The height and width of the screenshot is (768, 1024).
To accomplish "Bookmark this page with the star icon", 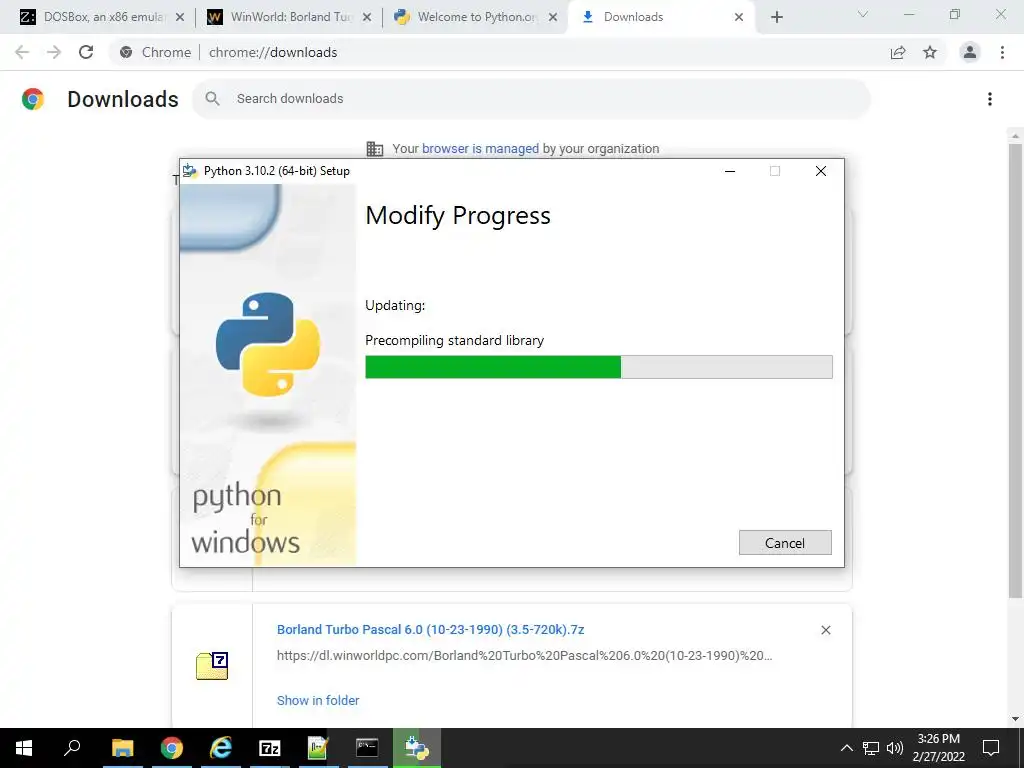I will click(x=930, y=52).
